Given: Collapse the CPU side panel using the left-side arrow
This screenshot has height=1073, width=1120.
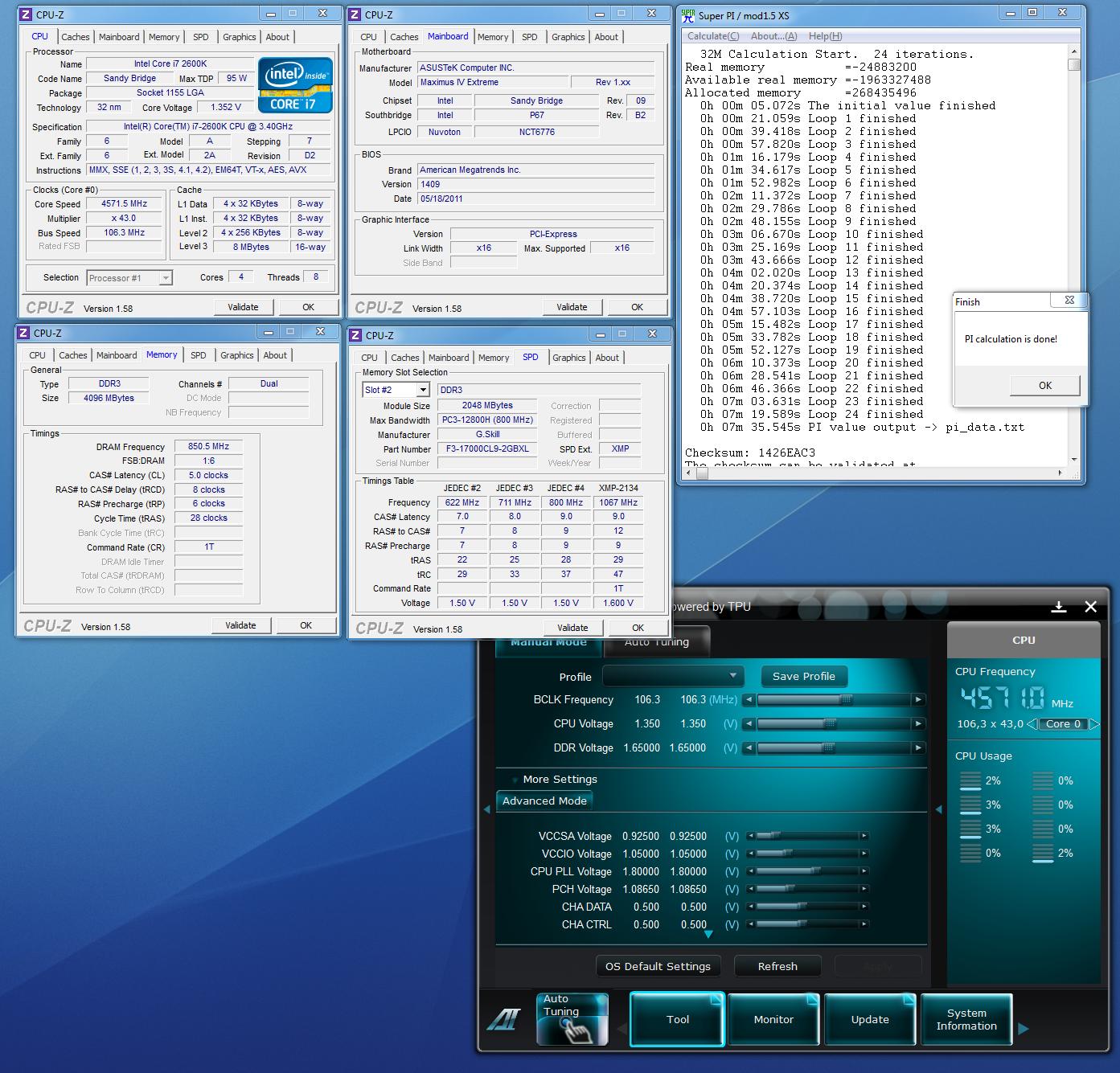Looking at the screenshot, I should [x=938, y=809].
